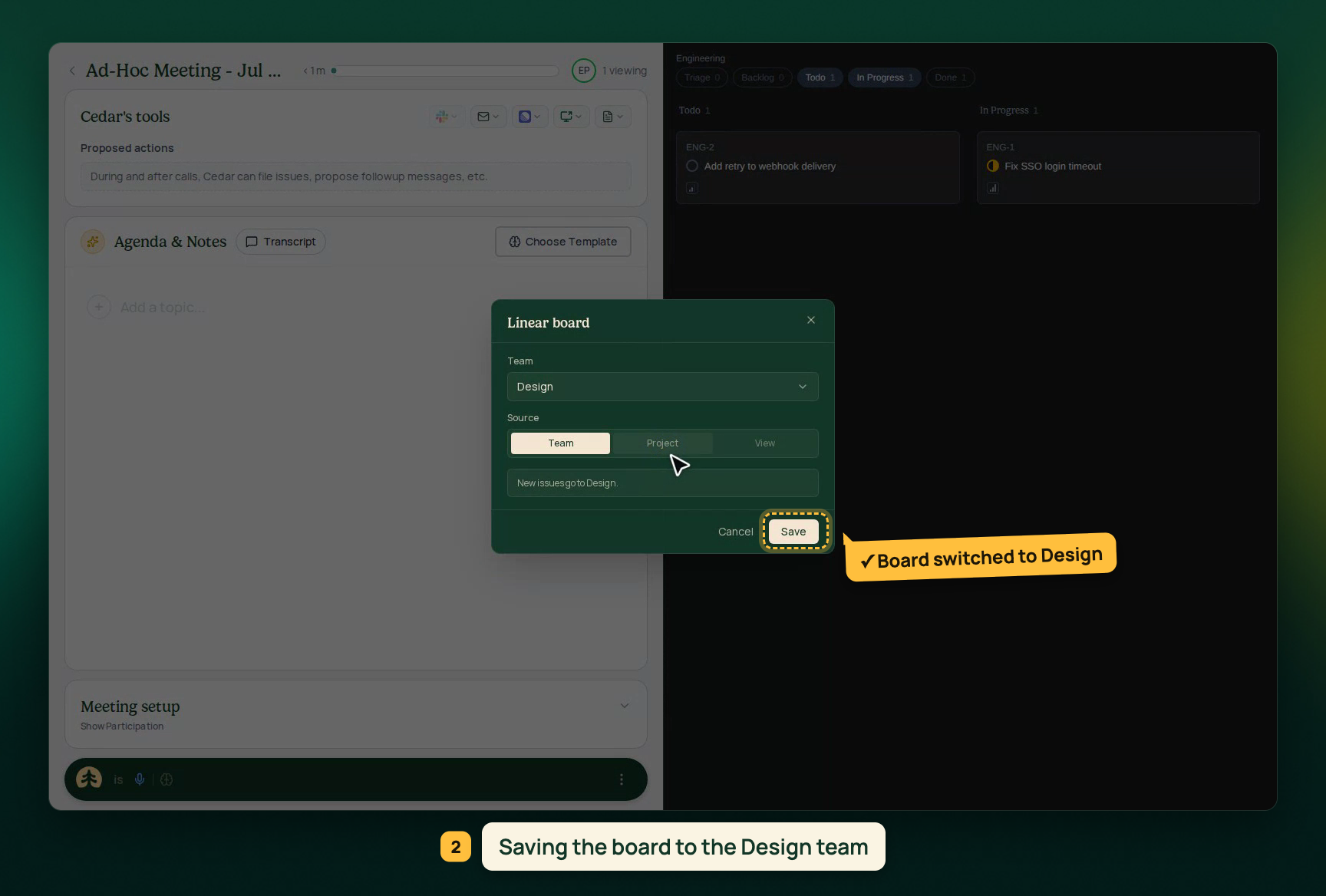
Task: Click the brain icon in bottom bar
Action: coord(167,779)
